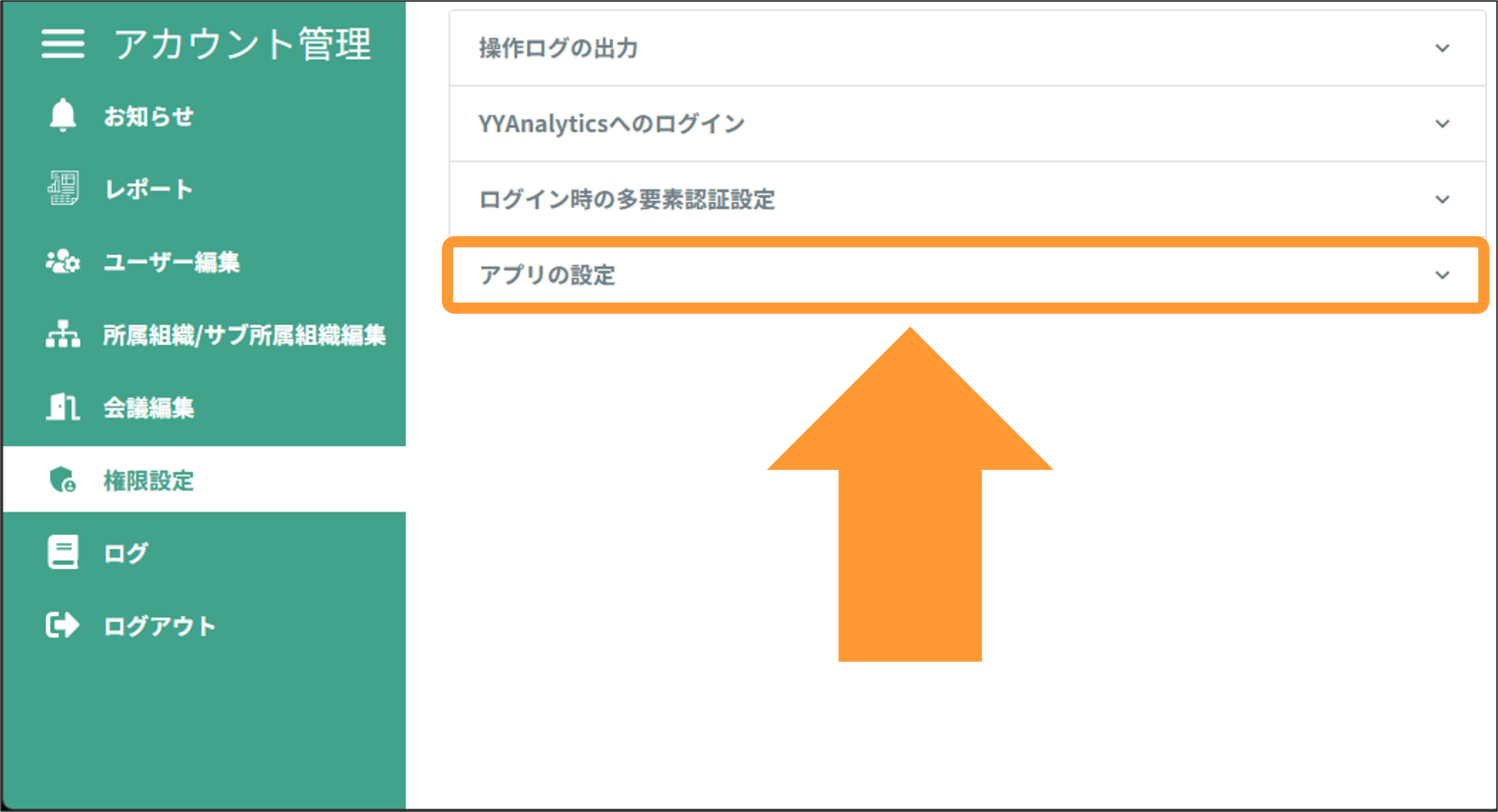The height and width of the screenshot is (812, 1498).
Task: Expand the ログイン時の多要素認証設定 chevron
Action: point(1442,199)
